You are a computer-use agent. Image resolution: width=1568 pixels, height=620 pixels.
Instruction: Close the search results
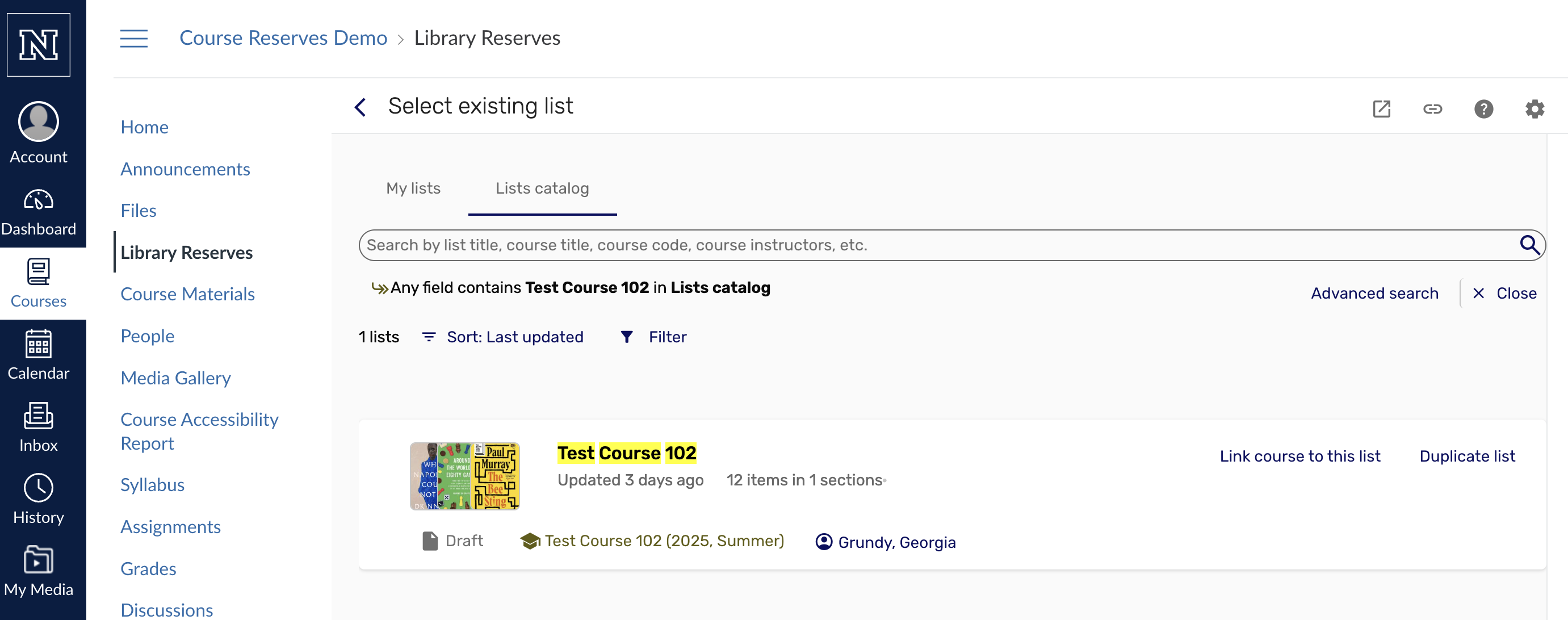click(x=1504, y=293)
